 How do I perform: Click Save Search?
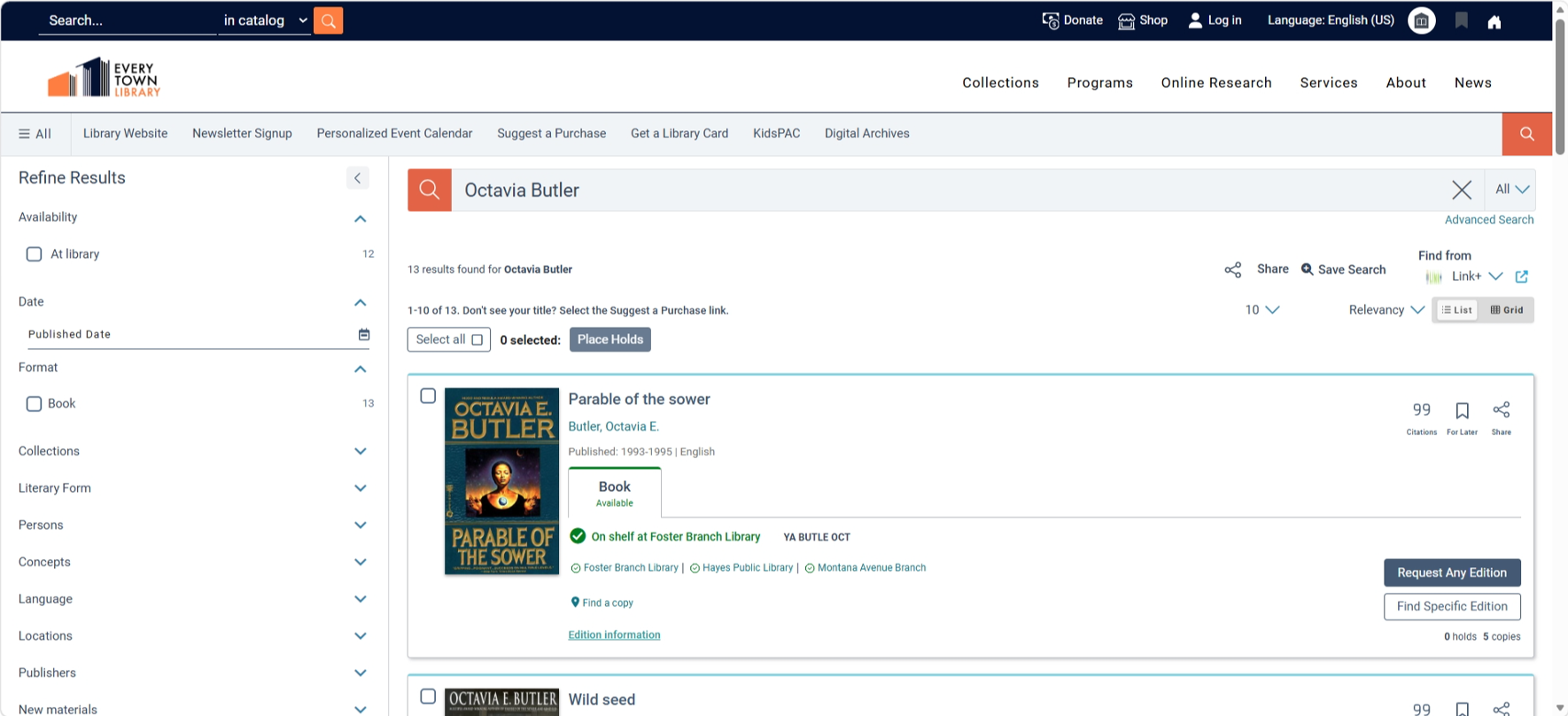click(x=1343, y=269)
